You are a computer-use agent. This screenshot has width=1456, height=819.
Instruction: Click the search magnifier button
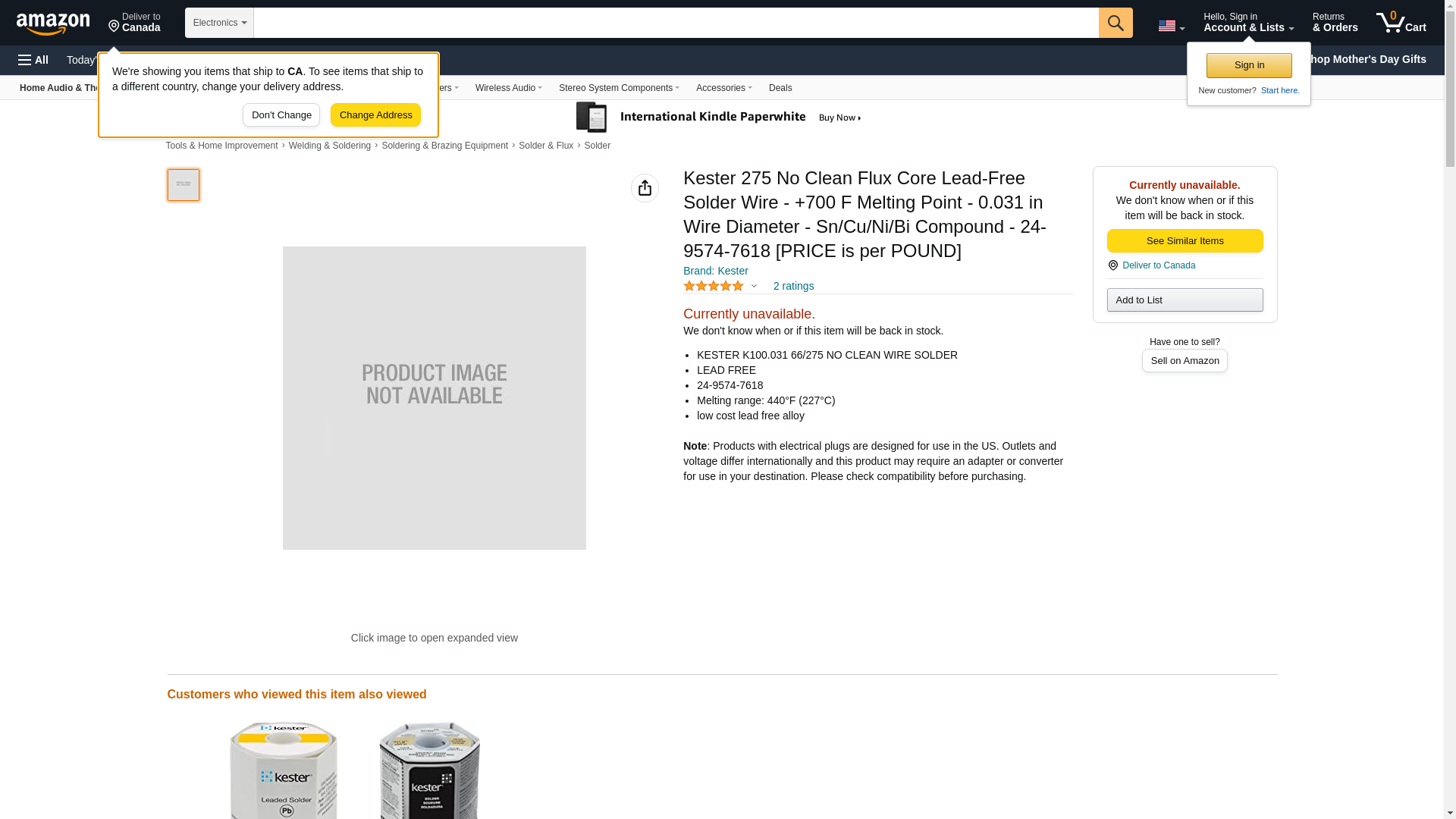[1116, 23]
